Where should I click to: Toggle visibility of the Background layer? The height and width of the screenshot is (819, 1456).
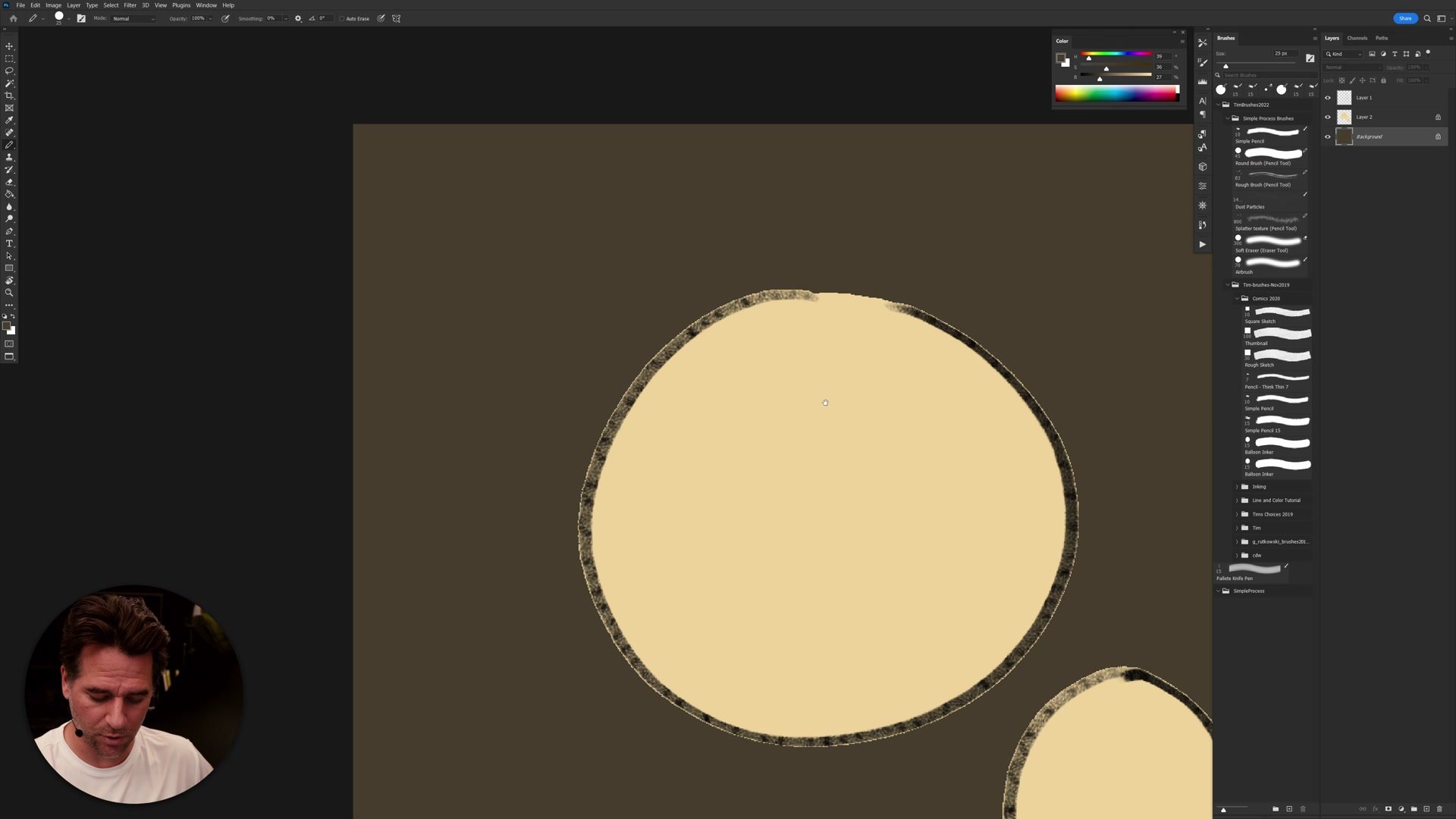[x=1327, y=136]
